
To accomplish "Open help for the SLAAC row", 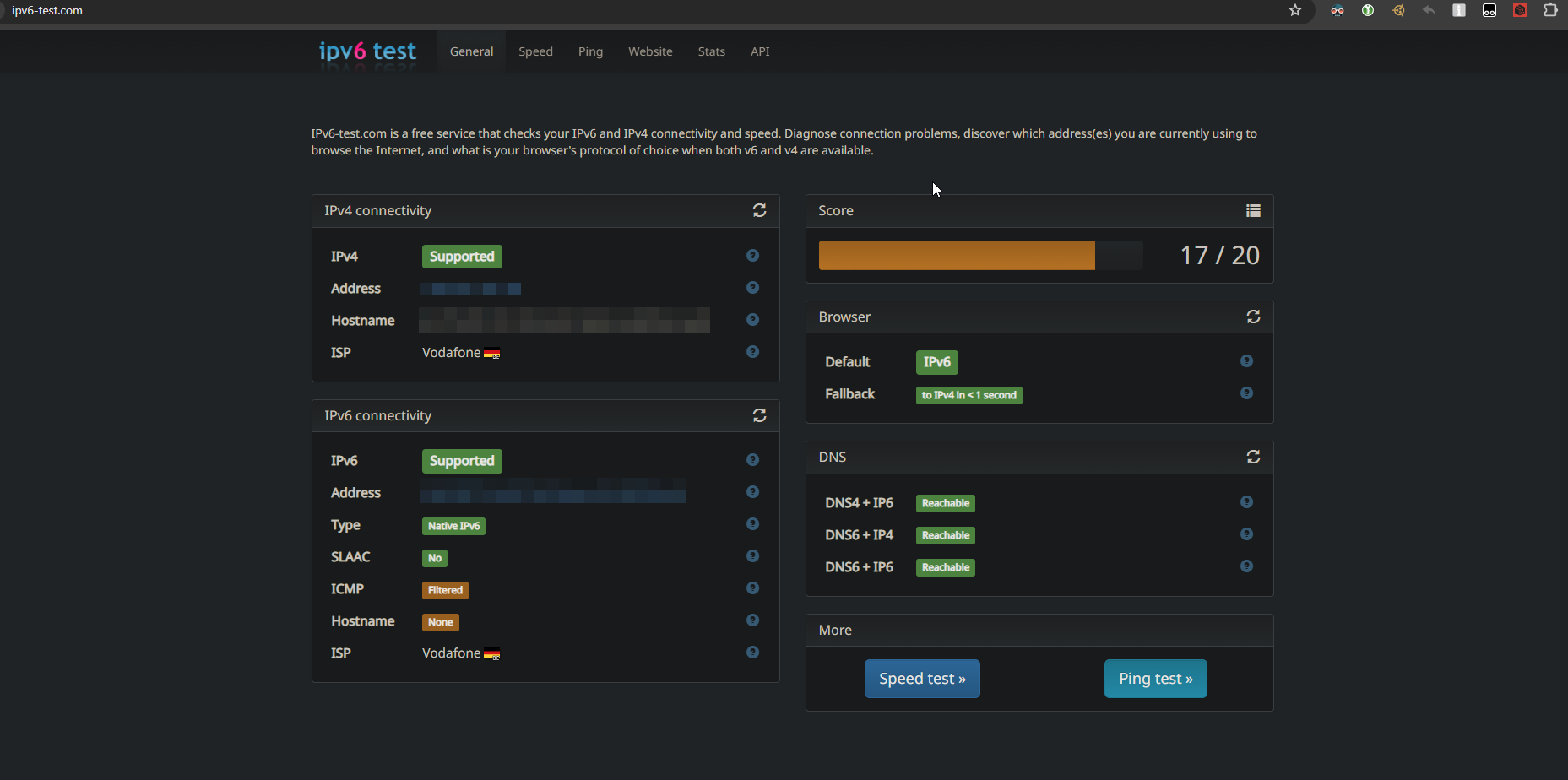I will click(x=752, y=556).
